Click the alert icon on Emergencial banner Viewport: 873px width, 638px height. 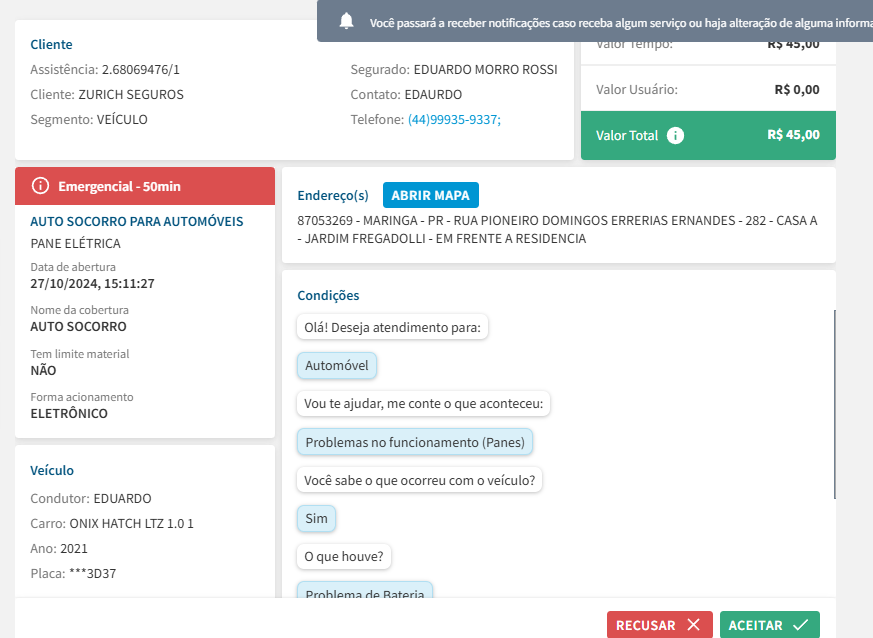(40, 186)
